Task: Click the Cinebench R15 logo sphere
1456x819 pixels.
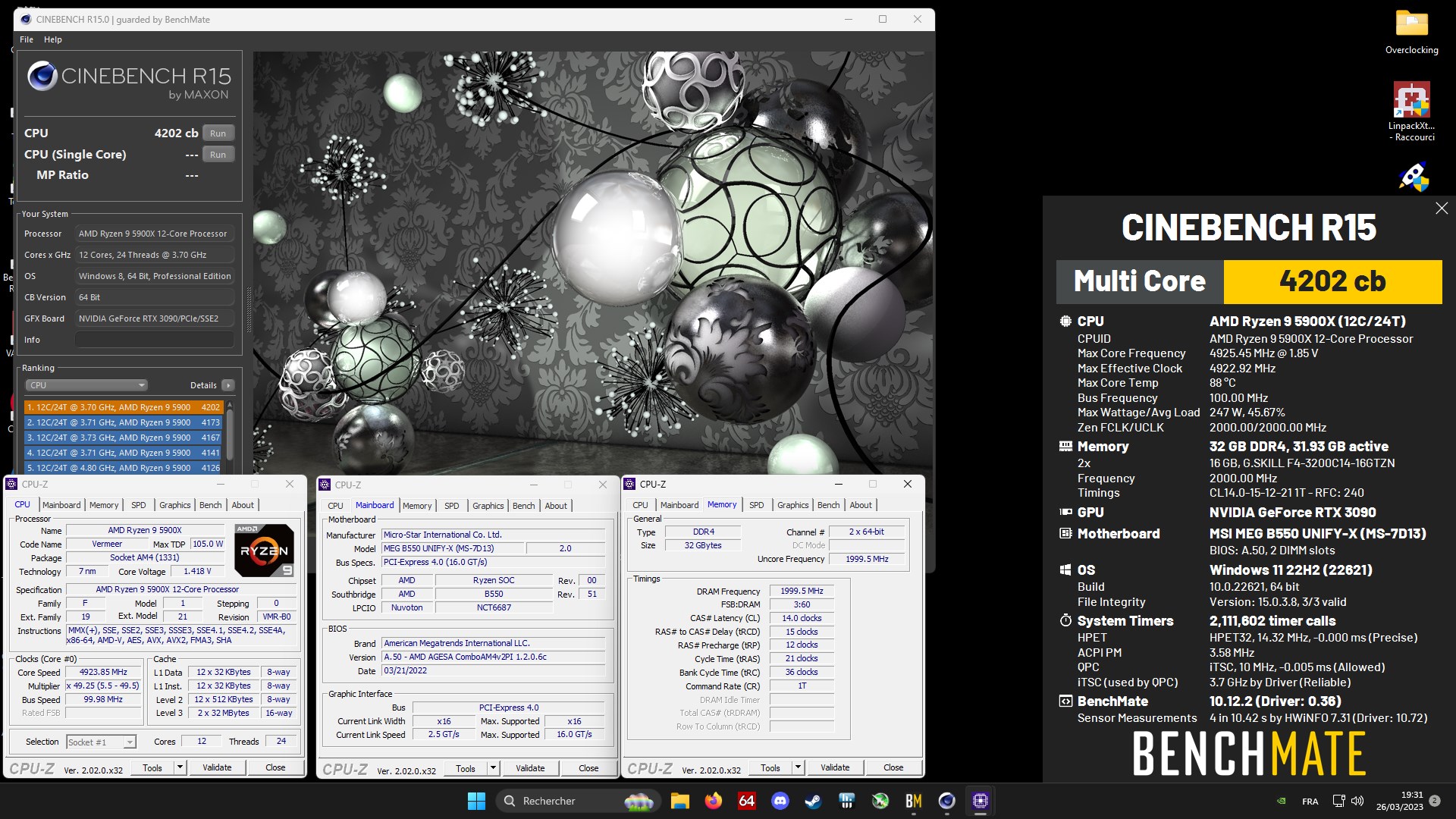Action: pos(42,77)
